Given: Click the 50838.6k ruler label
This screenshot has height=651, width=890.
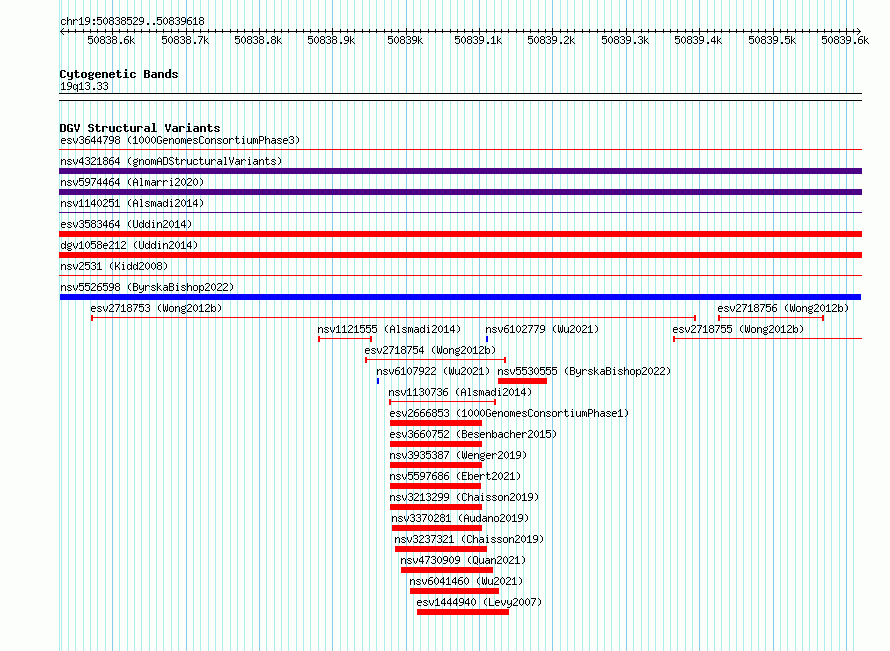Looking at the screenshot, I should coord(111,40).
